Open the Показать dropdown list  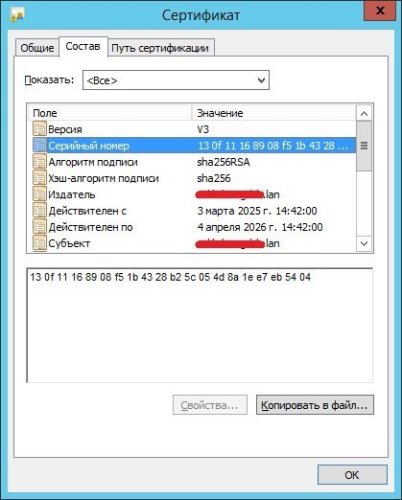176,80
